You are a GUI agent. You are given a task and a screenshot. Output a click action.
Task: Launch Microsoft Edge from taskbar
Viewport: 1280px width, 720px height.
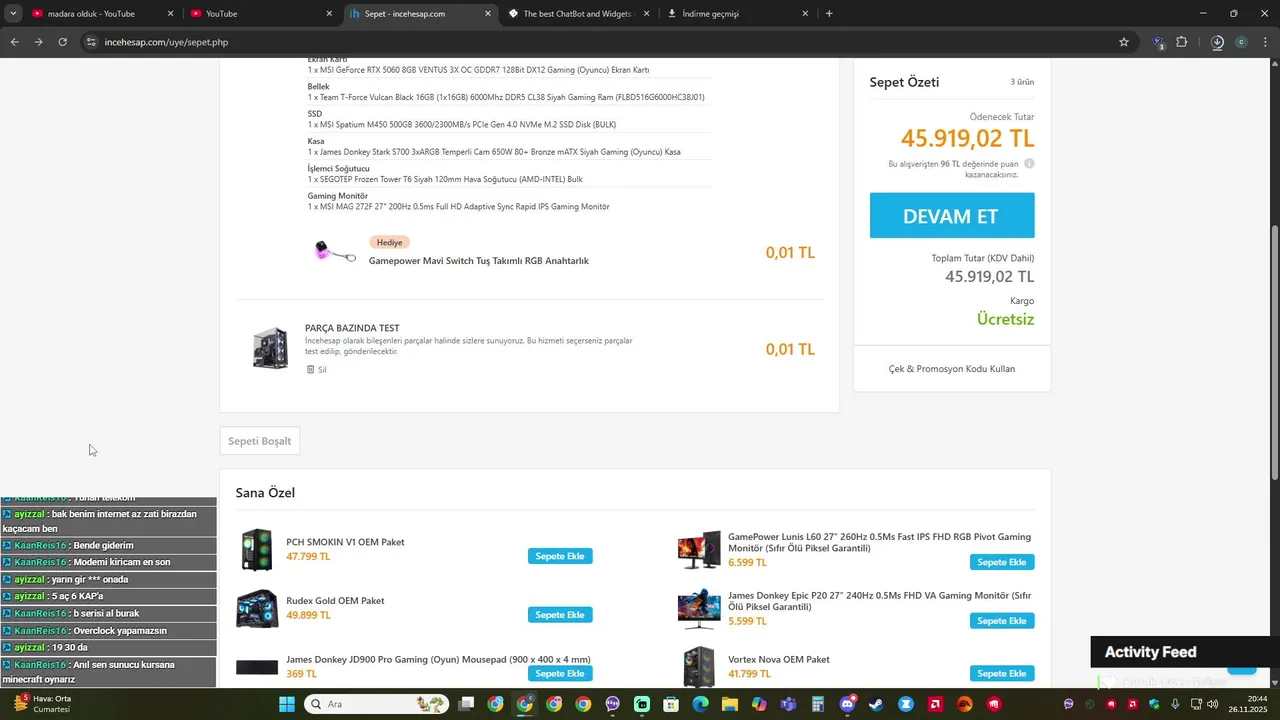click(700, 704)
